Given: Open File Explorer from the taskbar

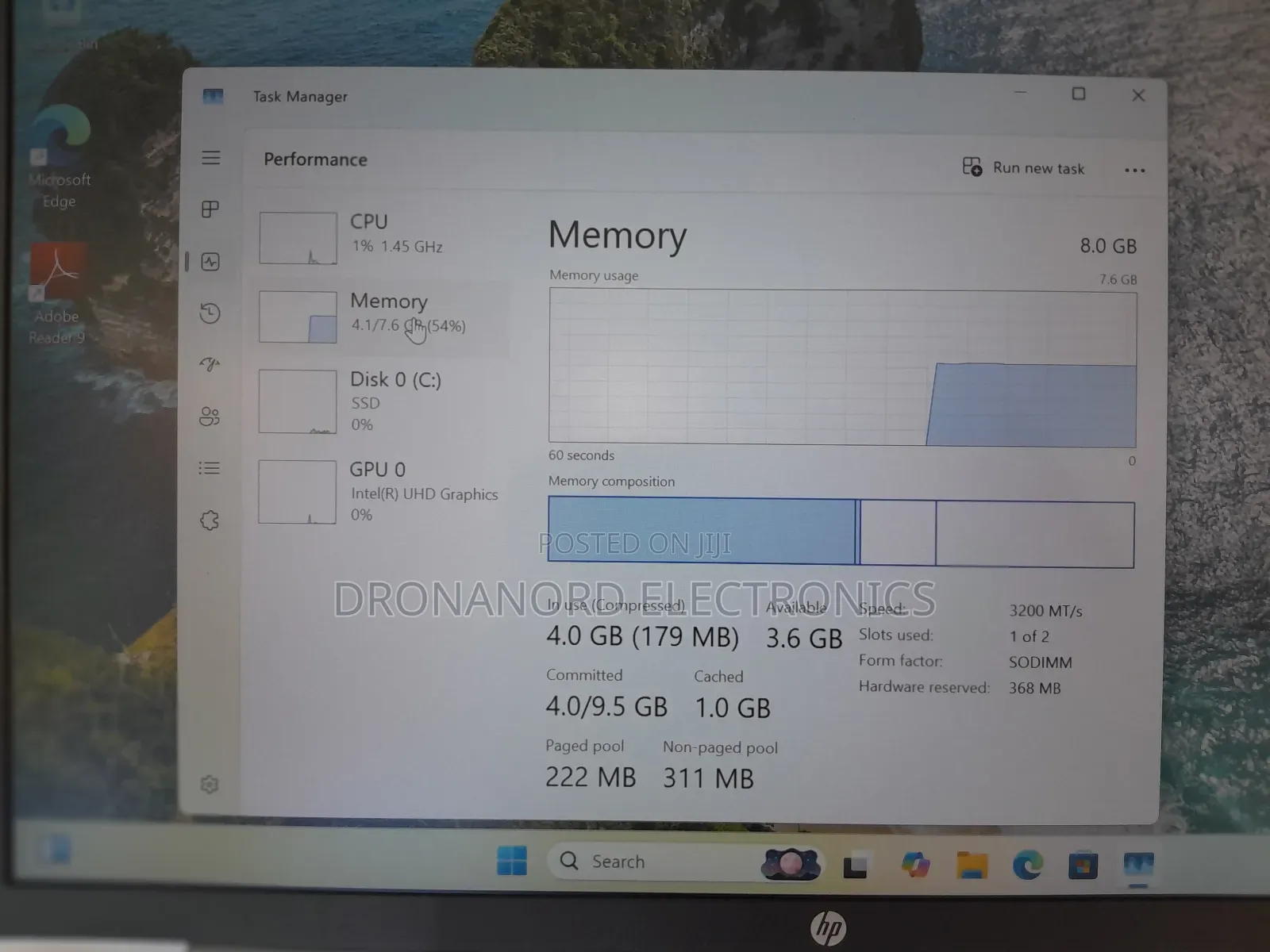Looking at the screenshot, I should [x=972, y=865].
